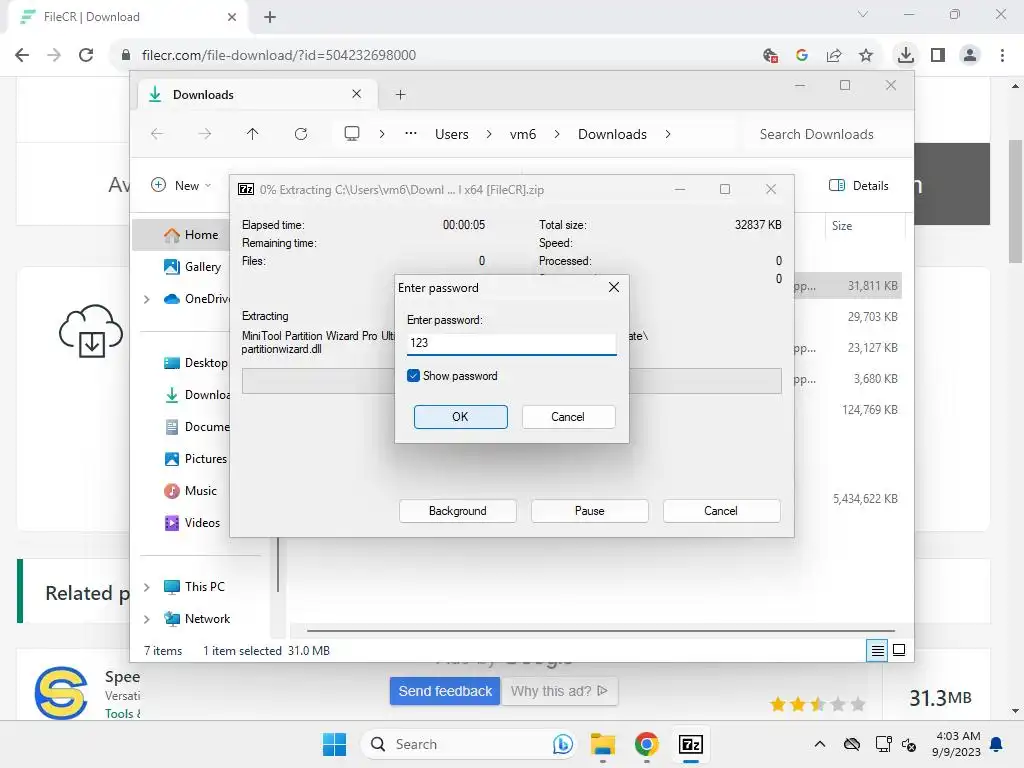Go up one folder in Explorer
This screenshot has height=768, width=1024.
253,134
